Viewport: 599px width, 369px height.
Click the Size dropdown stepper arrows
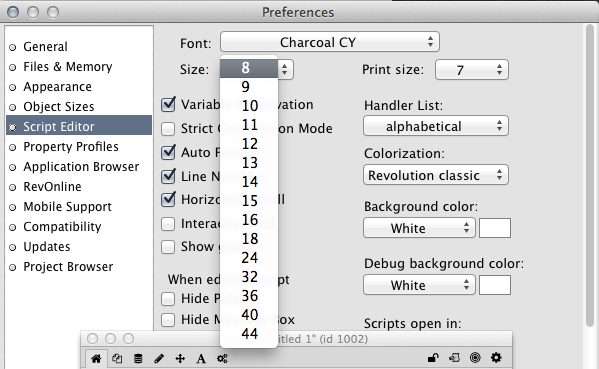(x=285, y=70)
